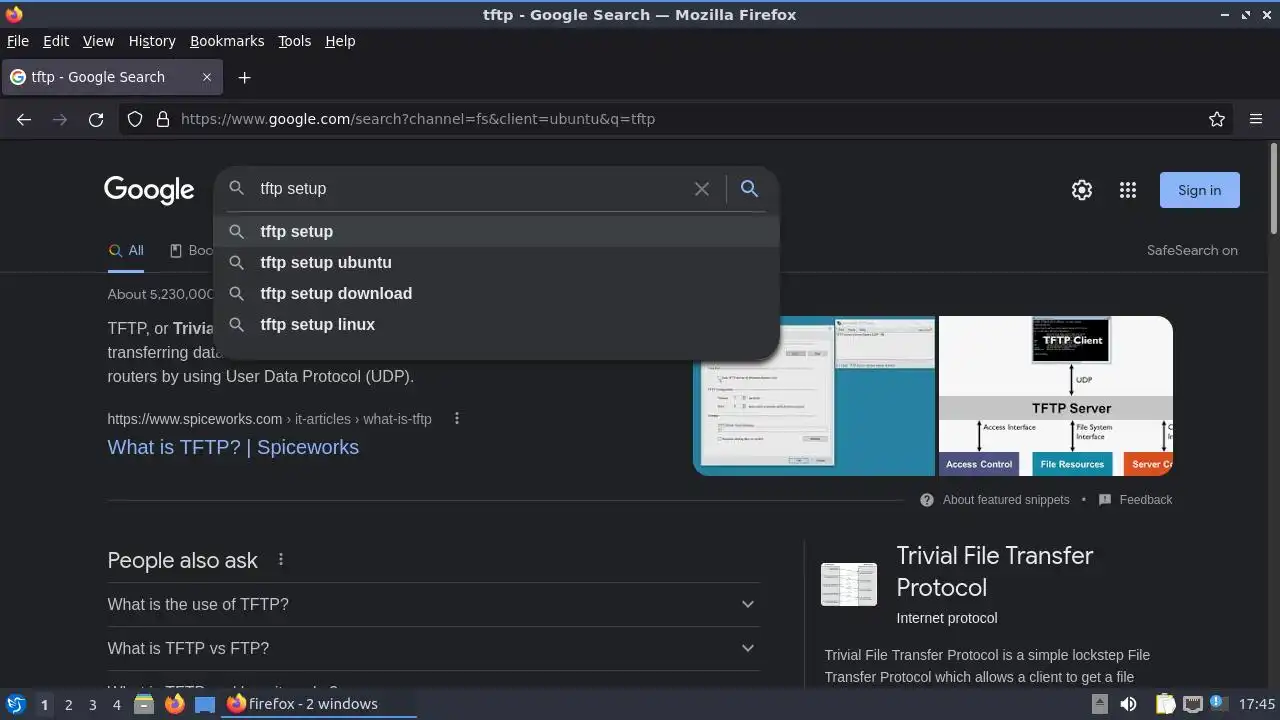The height and width of the screenshot is (720, 1280).
Task: Open TFTP Server diagram thumbnail
Action: (x=1055, y=396)
